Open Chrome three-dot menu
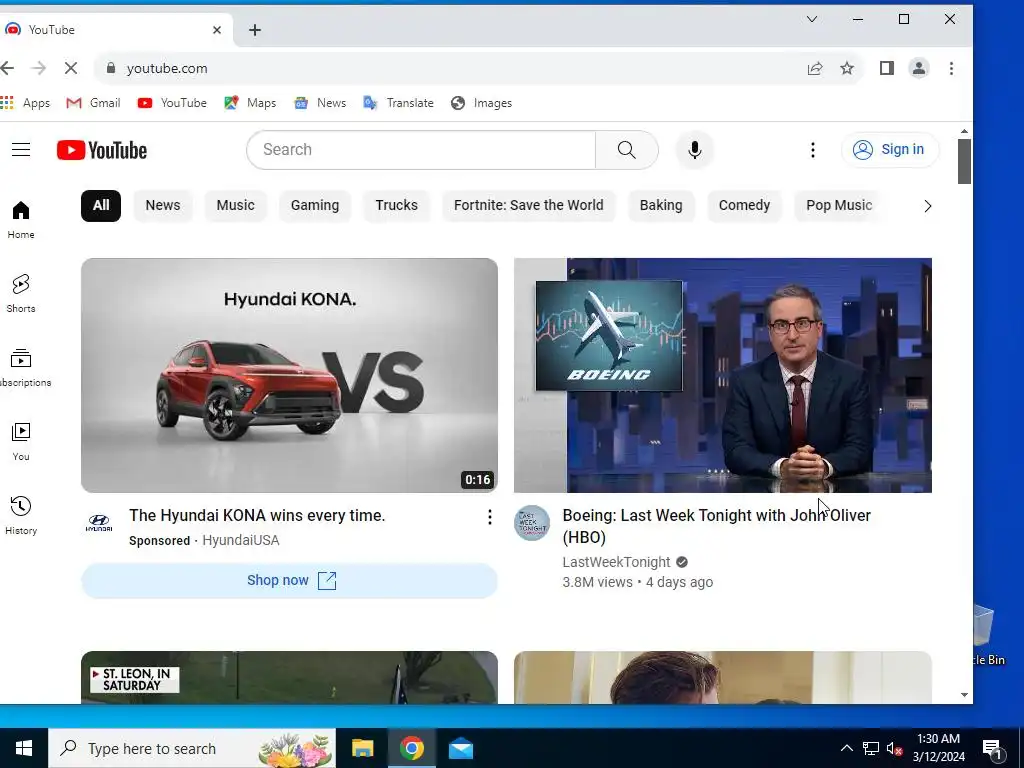Image resolution: width=1024 pixels, height=768 pixels. [x=952, y=68]
